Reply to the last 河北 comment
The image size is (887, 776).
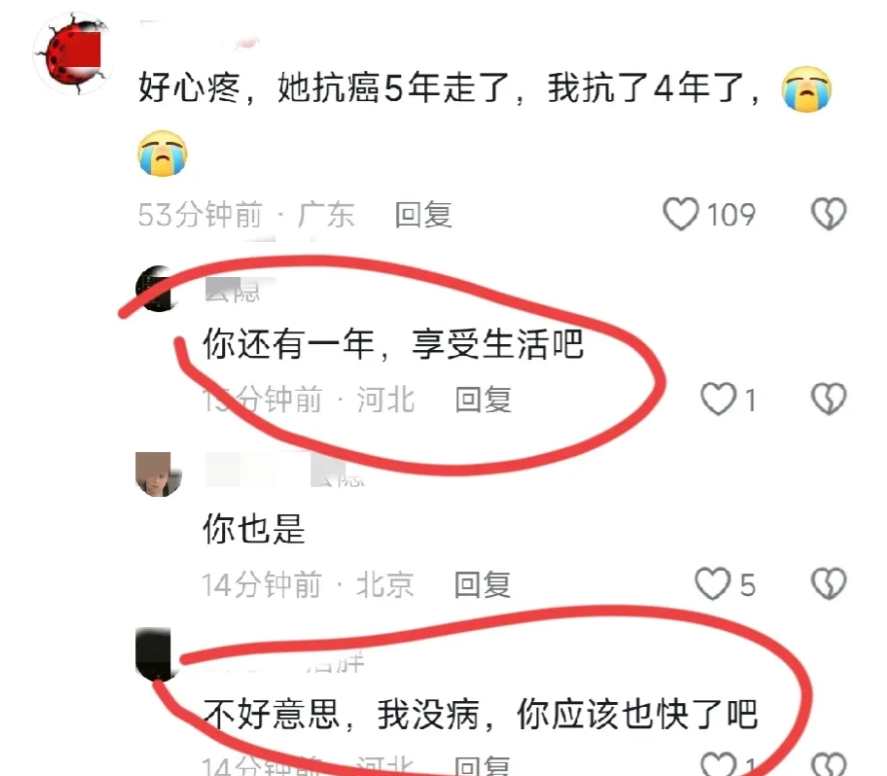click(x=483, y=766)
